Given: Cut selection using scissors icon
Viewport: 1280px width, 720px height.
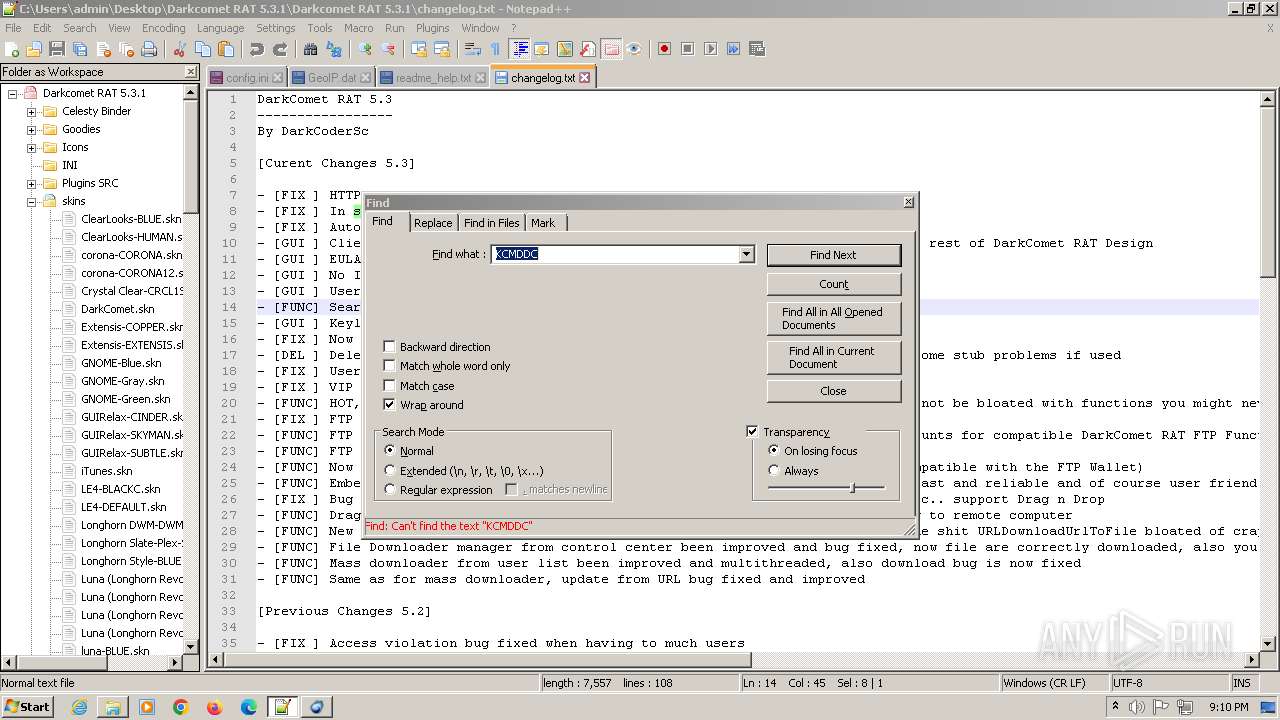Looking at the screenshot, I should 181,49.
